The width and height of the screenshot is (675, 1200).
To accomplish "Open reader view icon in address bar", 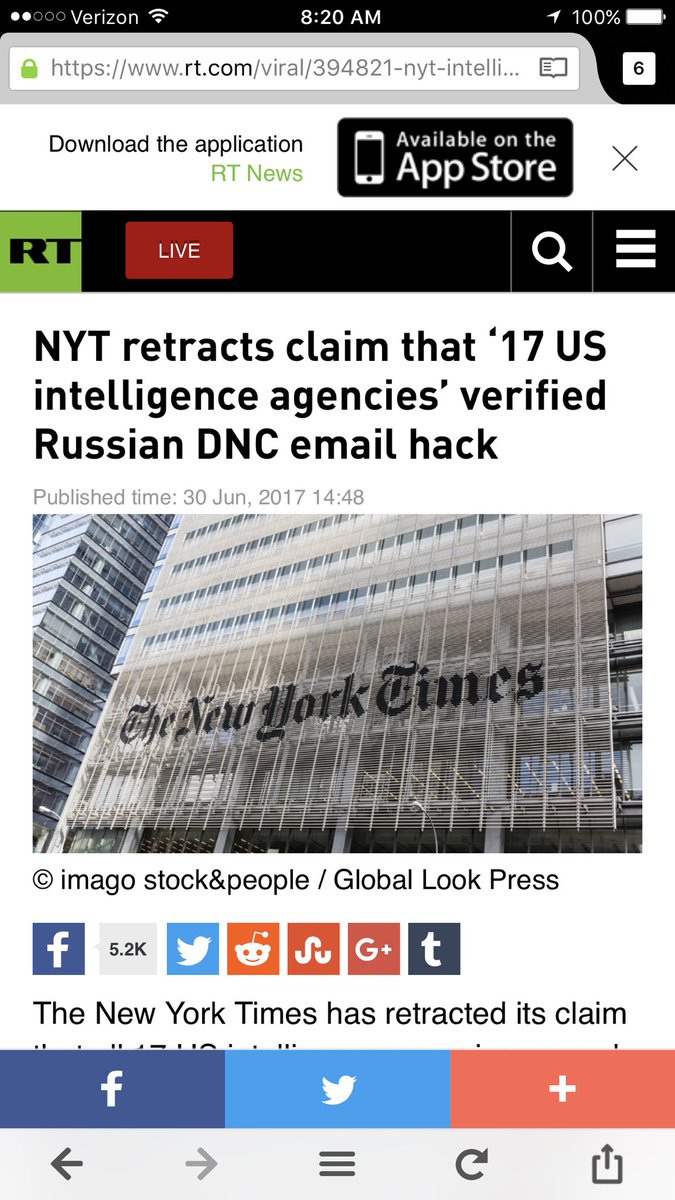I will tap(553, 68).
